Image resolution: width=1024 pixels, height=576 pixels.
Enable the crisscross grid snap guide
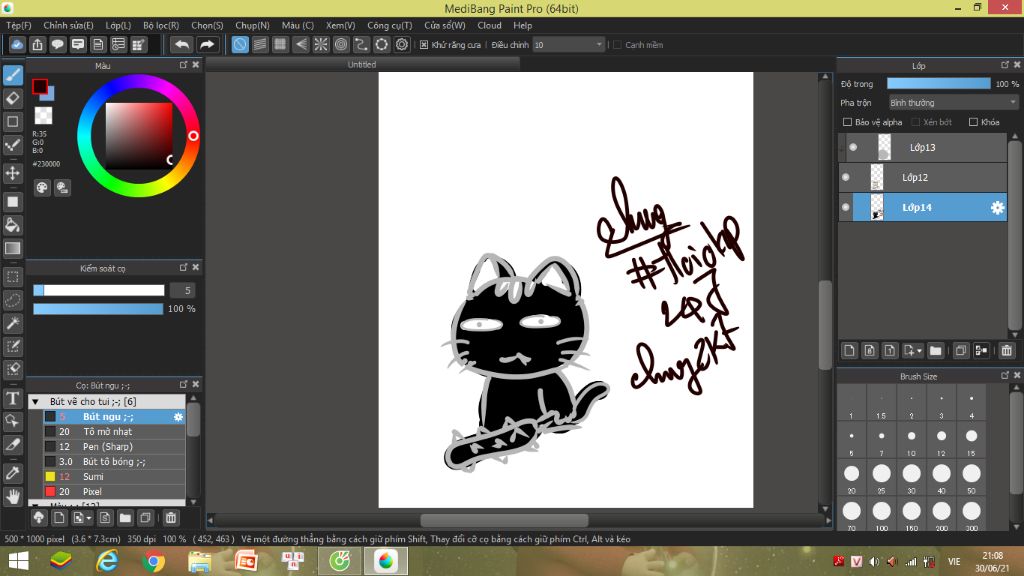(x=280, y=44)
